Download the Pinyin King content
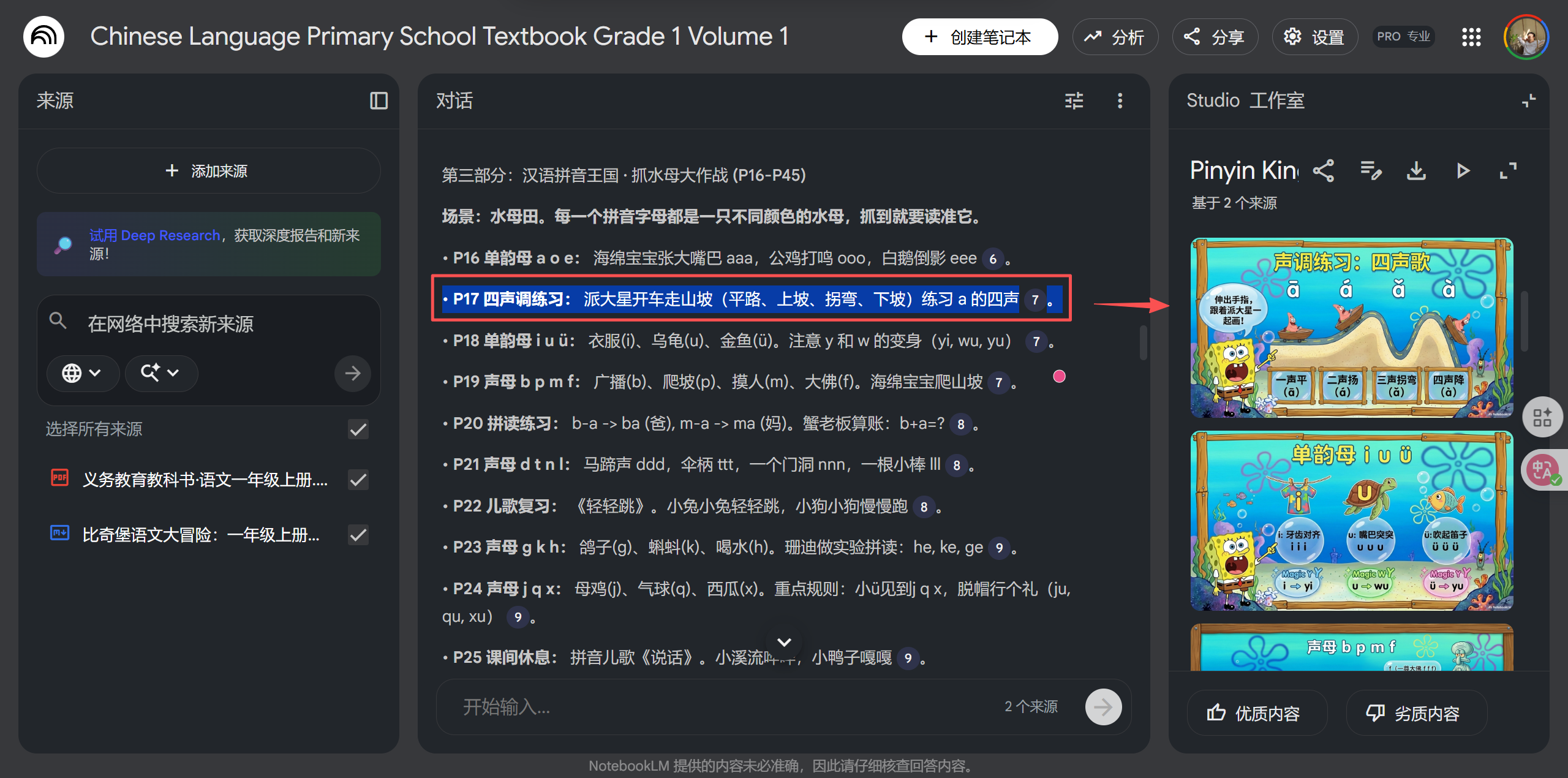Viewport: 1568px width, 778px height. pyautogui.click(x=1416, y=172)
